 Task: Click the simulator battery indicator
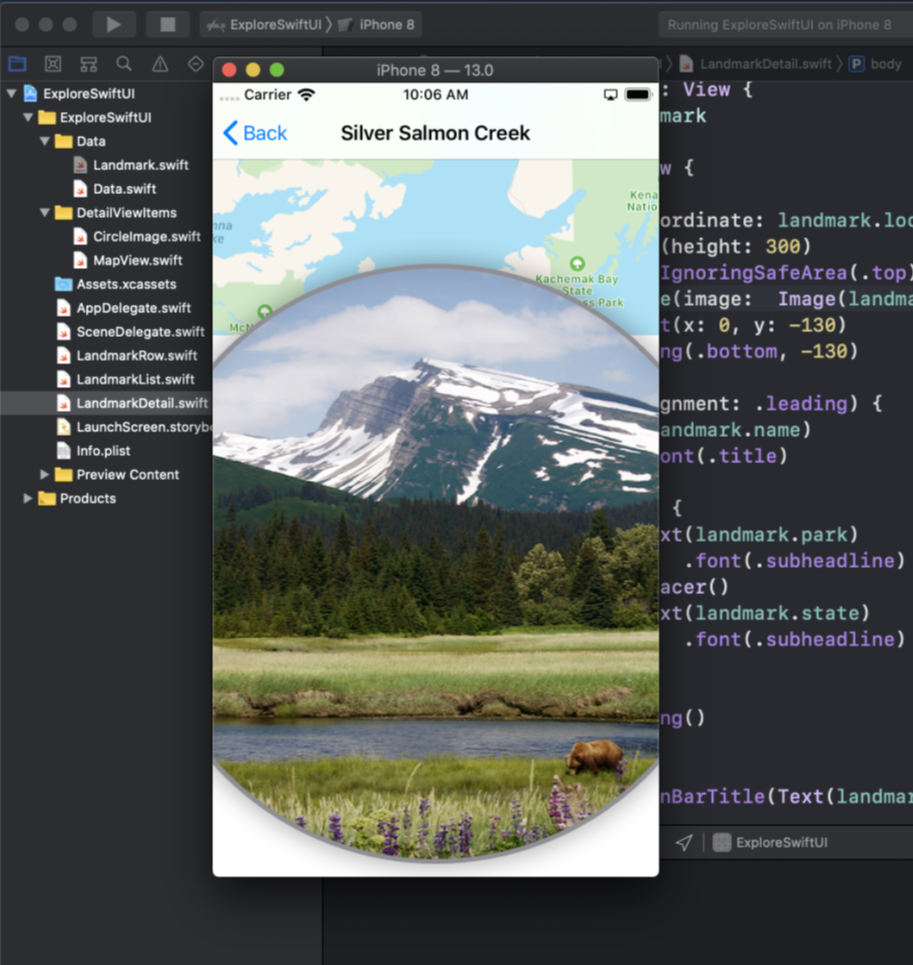tap(637, 95)
